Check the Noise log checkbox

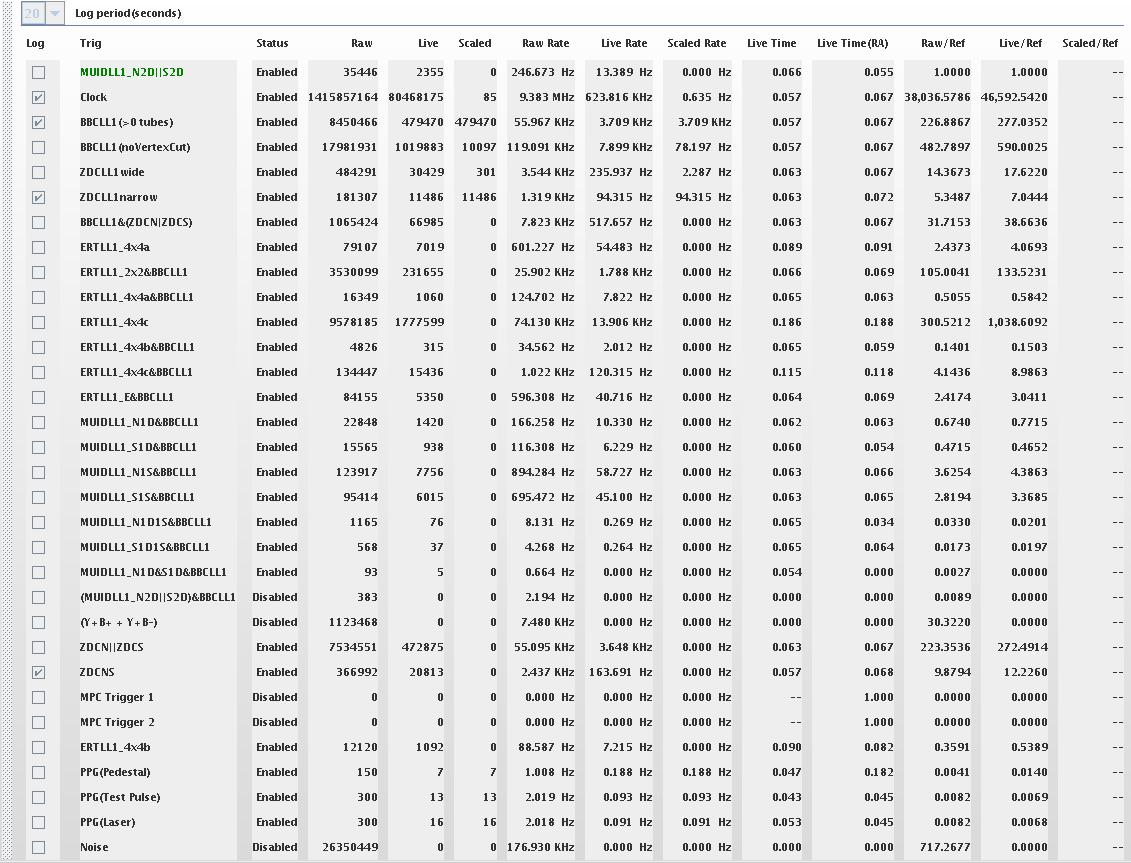(x=38, y=848)
